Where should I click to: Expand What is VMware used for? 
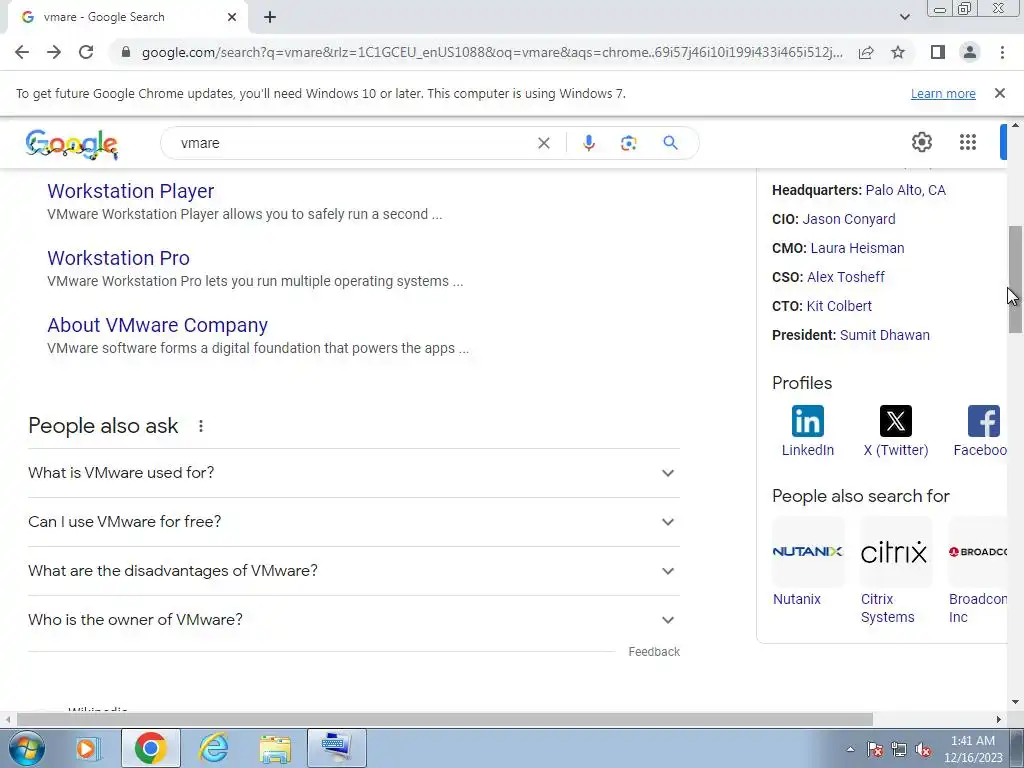[x=354, y=473]
